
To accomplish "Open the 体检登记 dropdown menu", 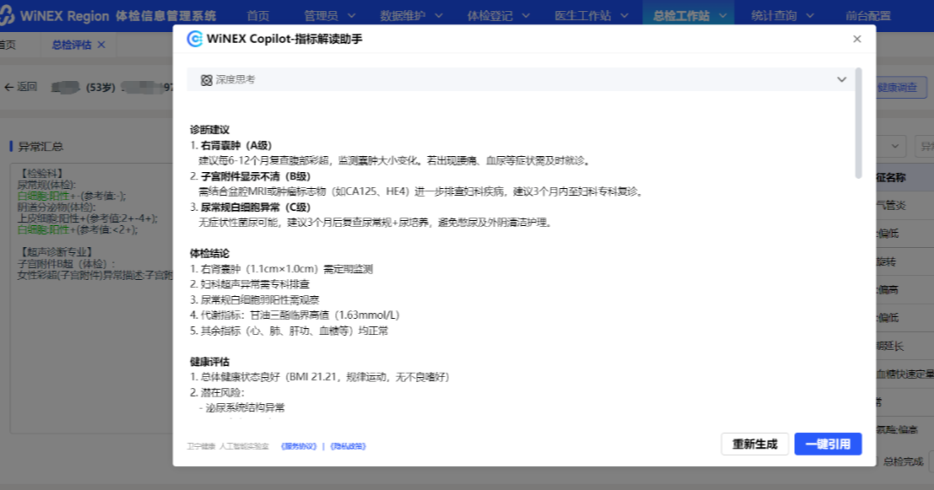I will click(x=498, y=16).
